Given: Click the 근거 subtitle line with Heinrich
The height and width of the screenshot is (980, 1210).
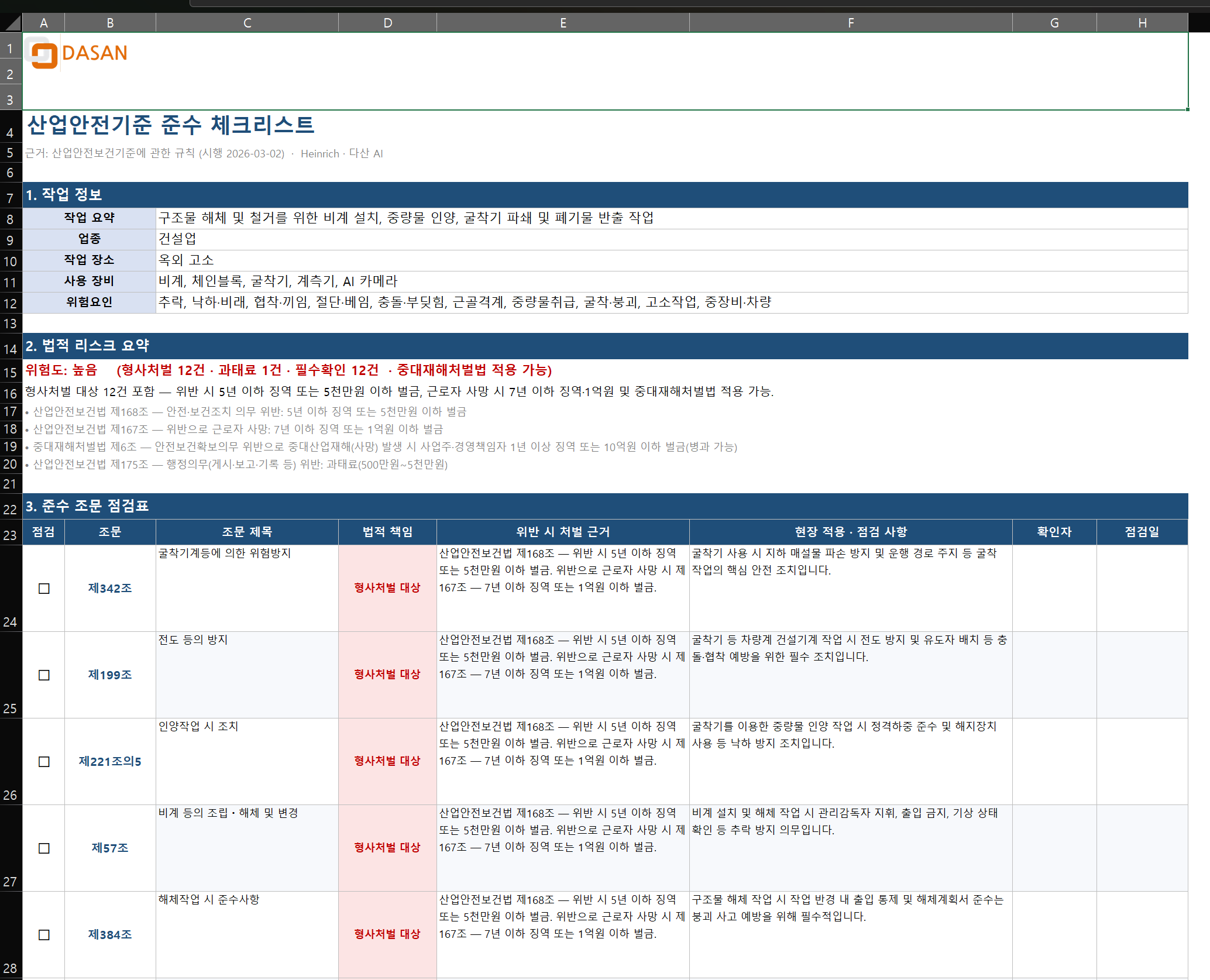Looking at the screenshot, I should tap(204, 154).
